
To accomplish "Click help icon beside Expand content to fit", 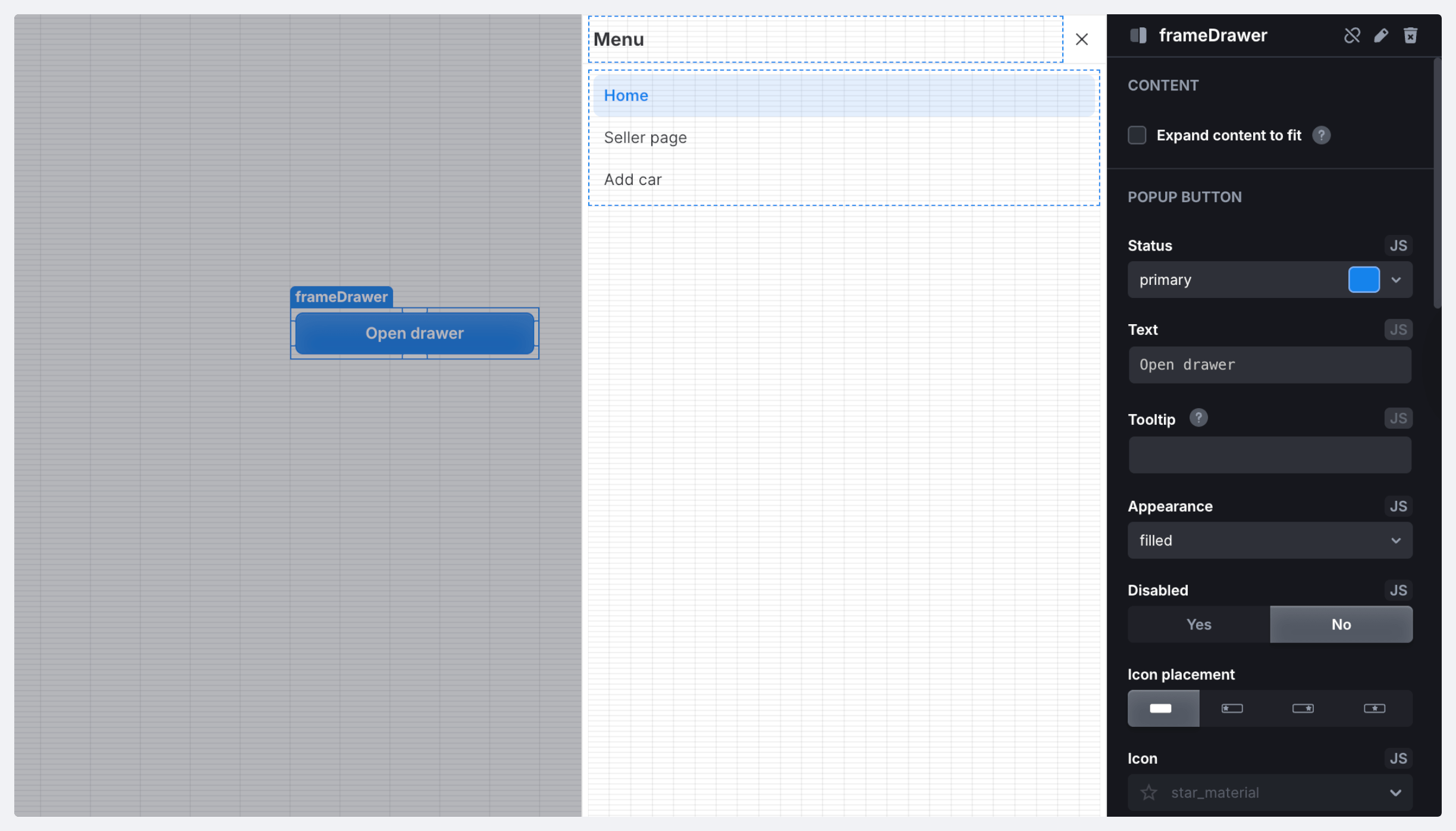I will click(x=1321, y=136).
